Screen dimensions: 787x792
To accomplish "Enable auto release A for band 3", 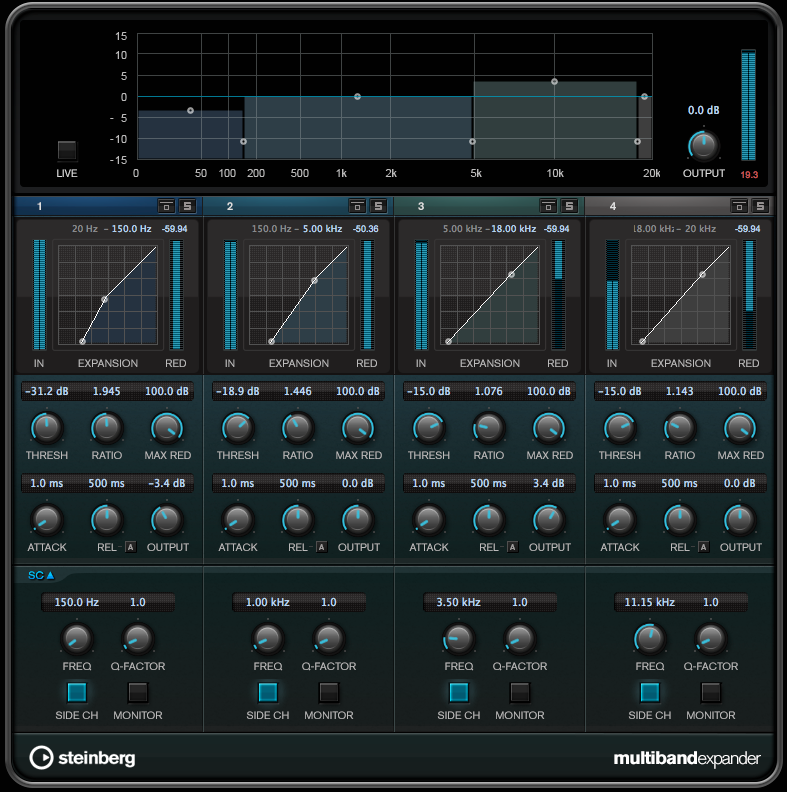I will tap(512, 547).
